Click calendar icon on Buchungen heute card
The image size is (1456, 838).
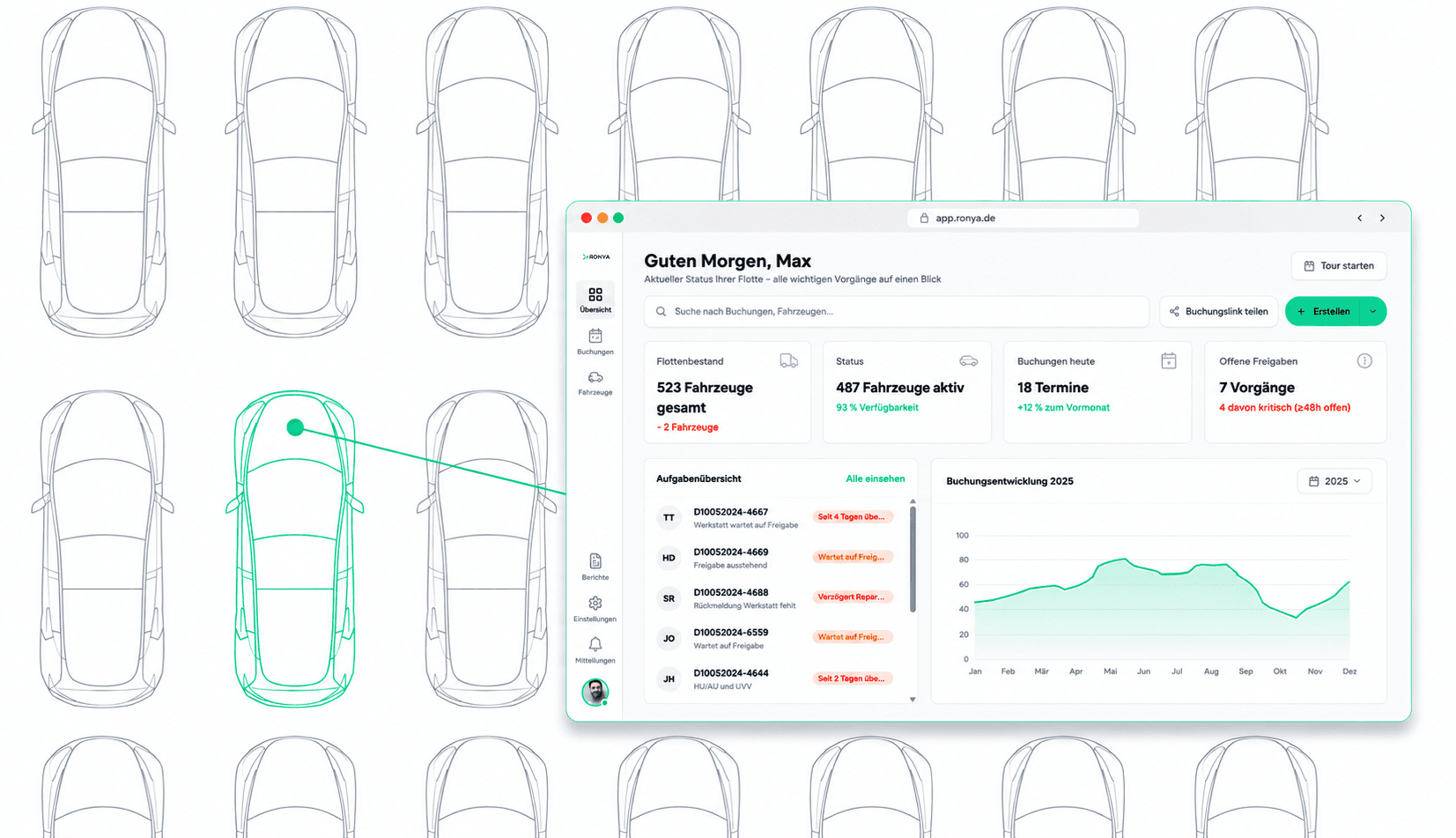point(1169,360)
